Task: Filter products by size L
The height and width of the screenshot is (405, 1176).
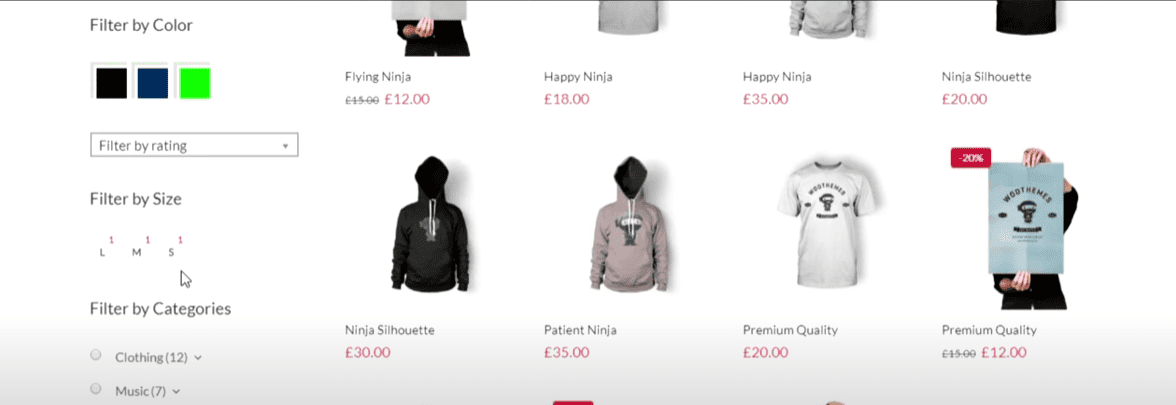Action: tap(103, 252)
